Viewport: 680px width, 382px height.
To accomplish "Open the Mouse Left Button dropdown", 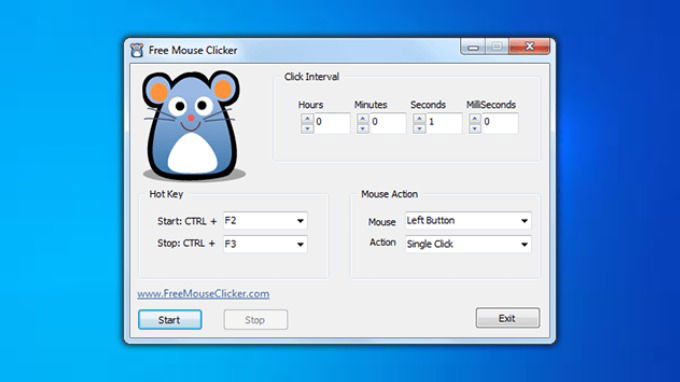I will tap(468, 221).
